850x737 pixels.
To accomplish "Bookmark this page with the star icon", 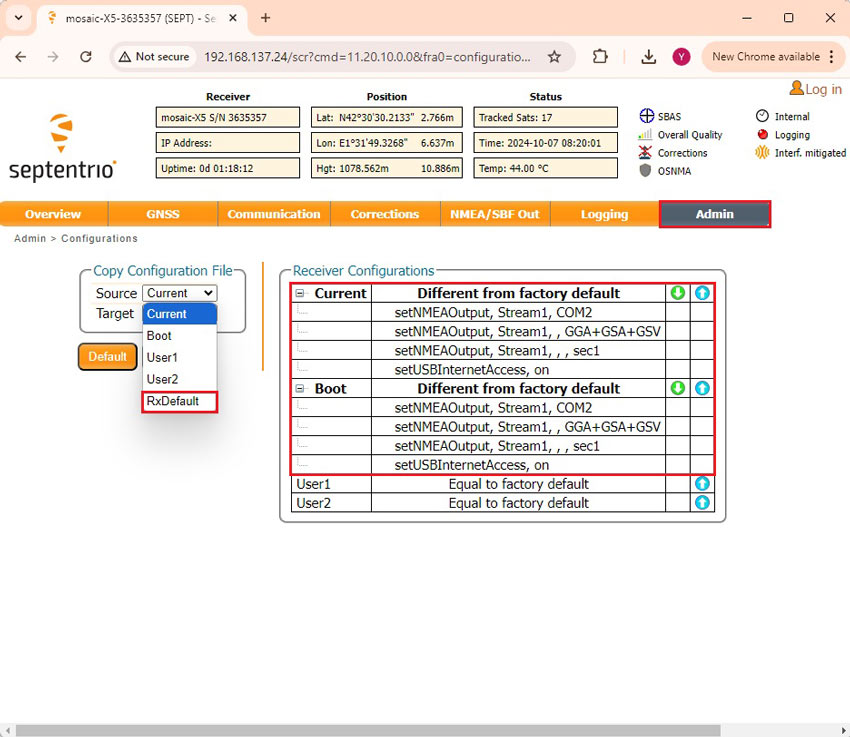I will tap(554, 57).
